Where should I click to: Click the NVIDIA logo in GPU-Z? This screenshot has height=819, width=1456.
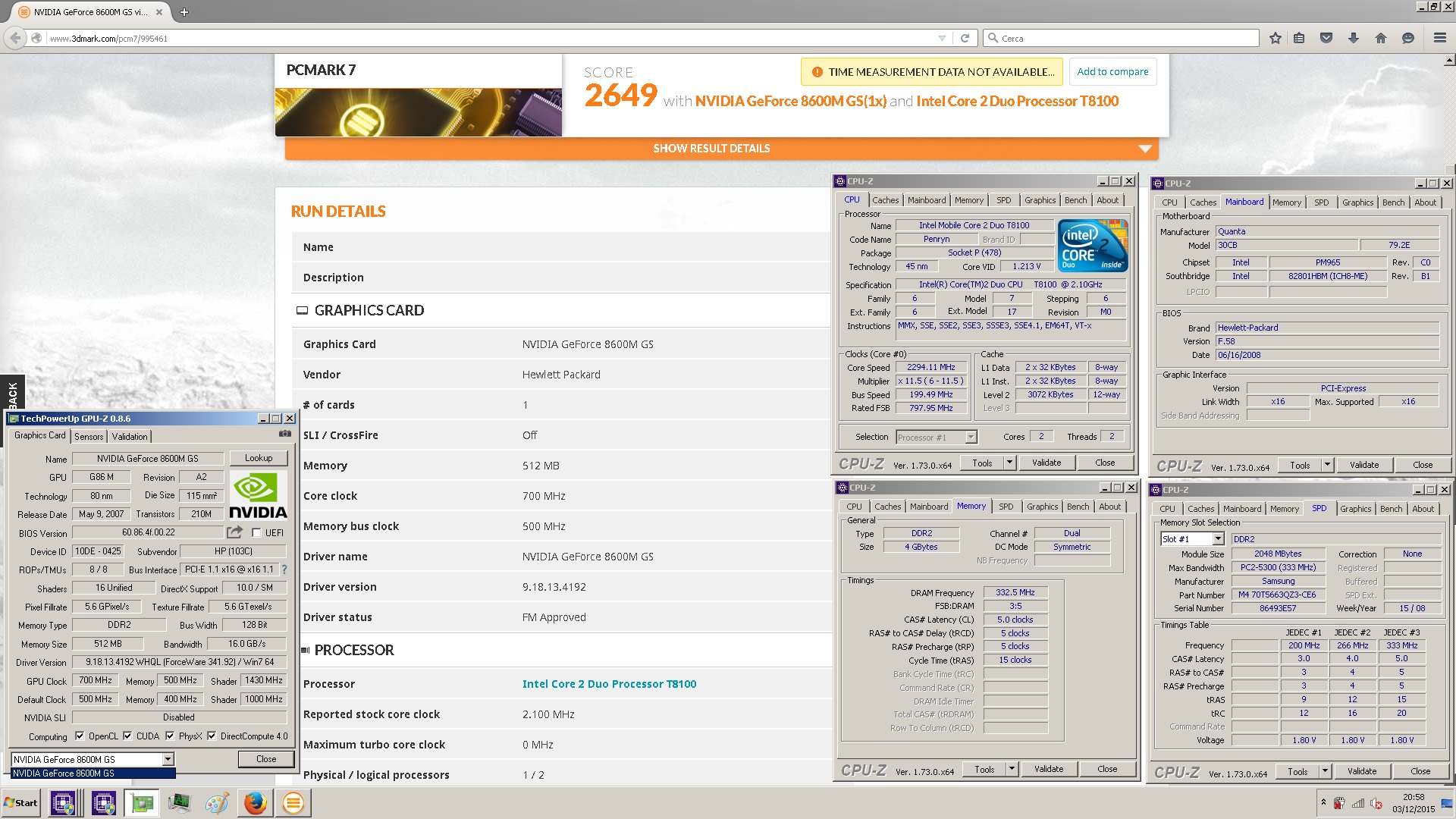coord(258,495)
